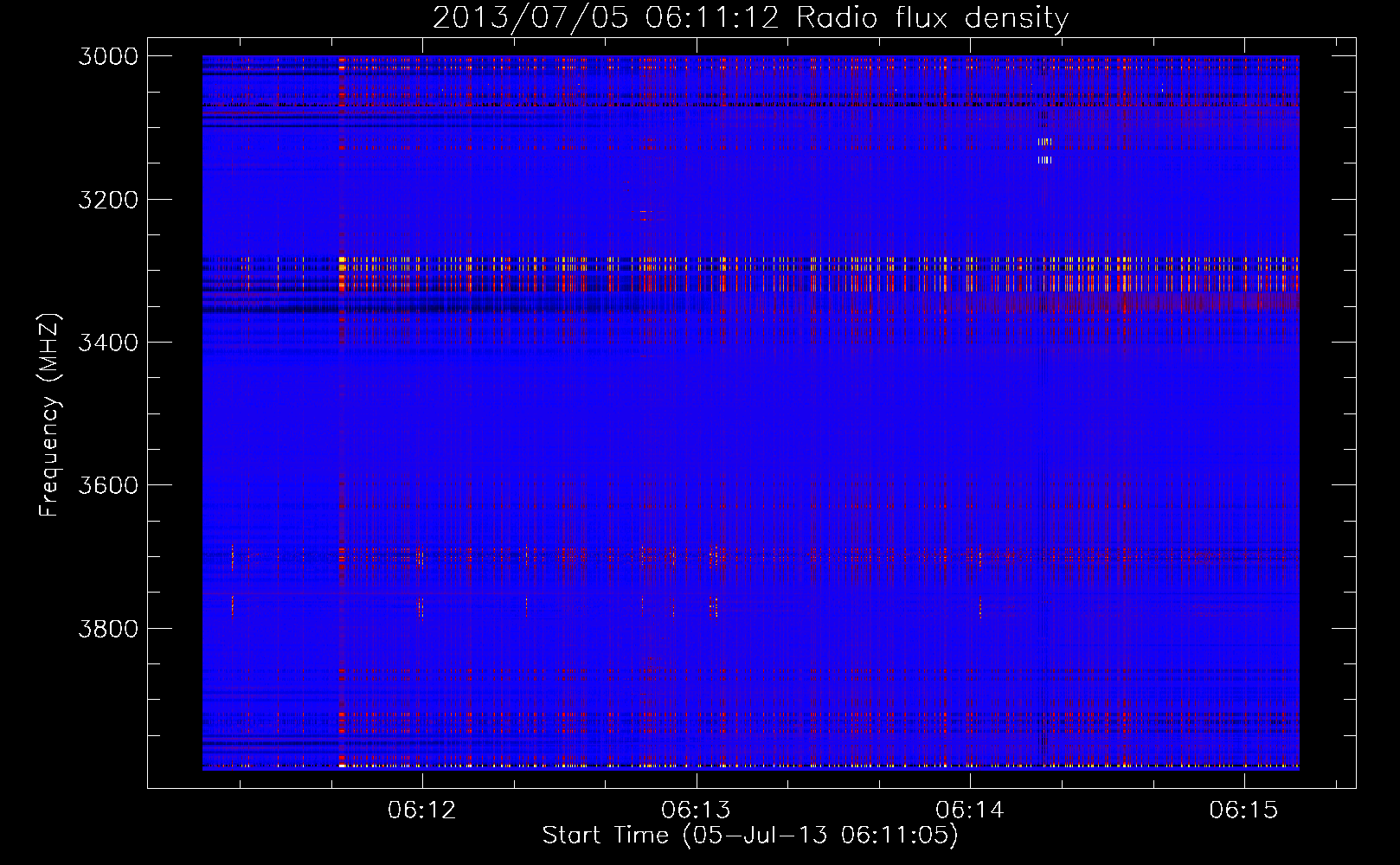Click the 3600 frequency tick label
The height and width of the screenshot is (865, 1400).
coord(108,485)
